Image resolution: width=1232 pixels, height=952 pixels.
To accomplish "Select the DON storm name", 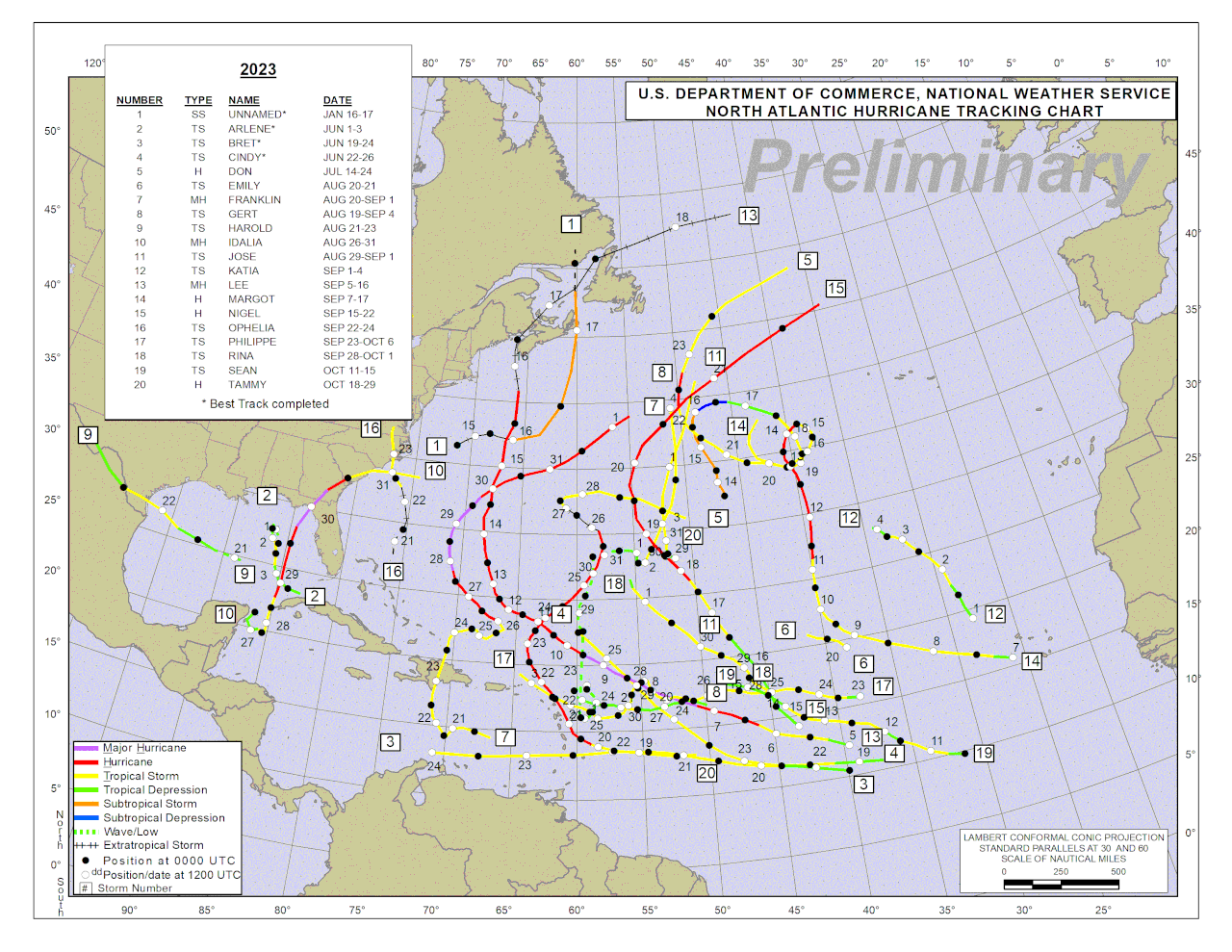I will [x=240, y=171].
